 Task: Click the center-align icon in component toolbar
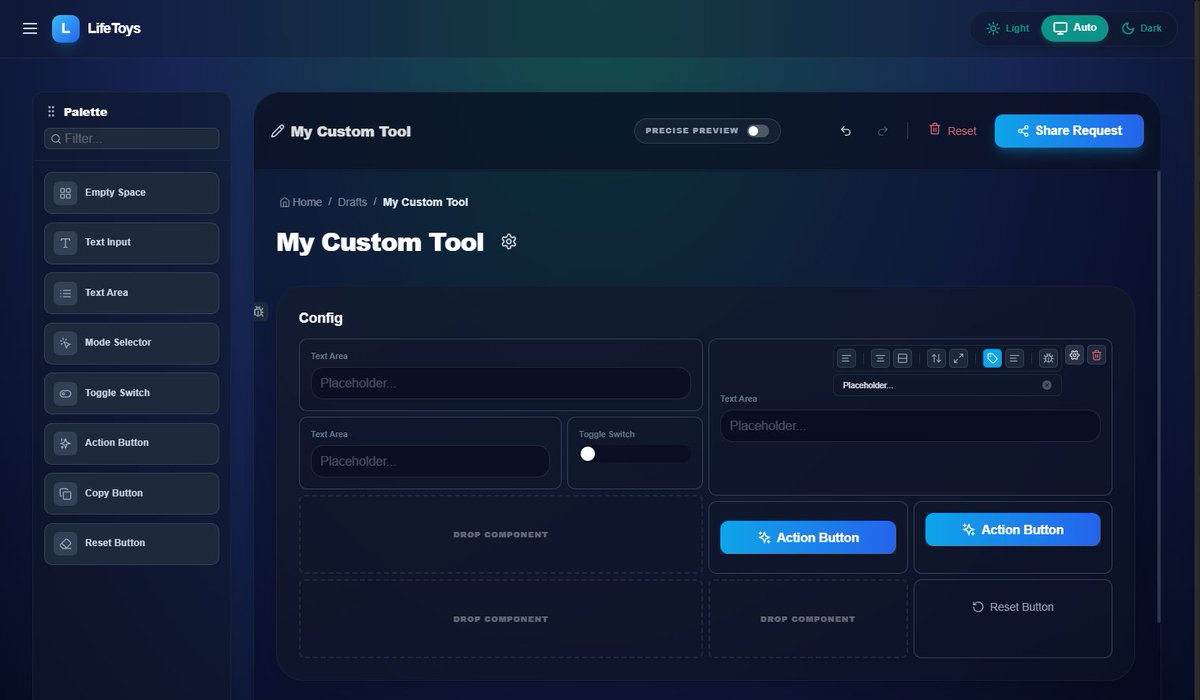pyautogui.click(x=880, y=358)
